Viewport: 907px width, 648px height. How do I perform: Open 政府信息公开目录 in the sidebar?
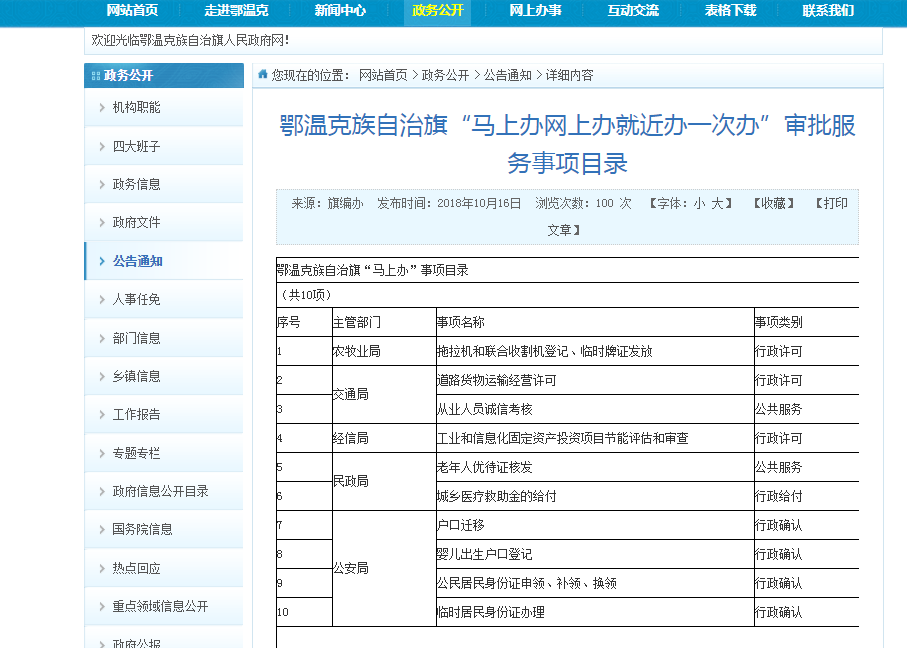160,492
